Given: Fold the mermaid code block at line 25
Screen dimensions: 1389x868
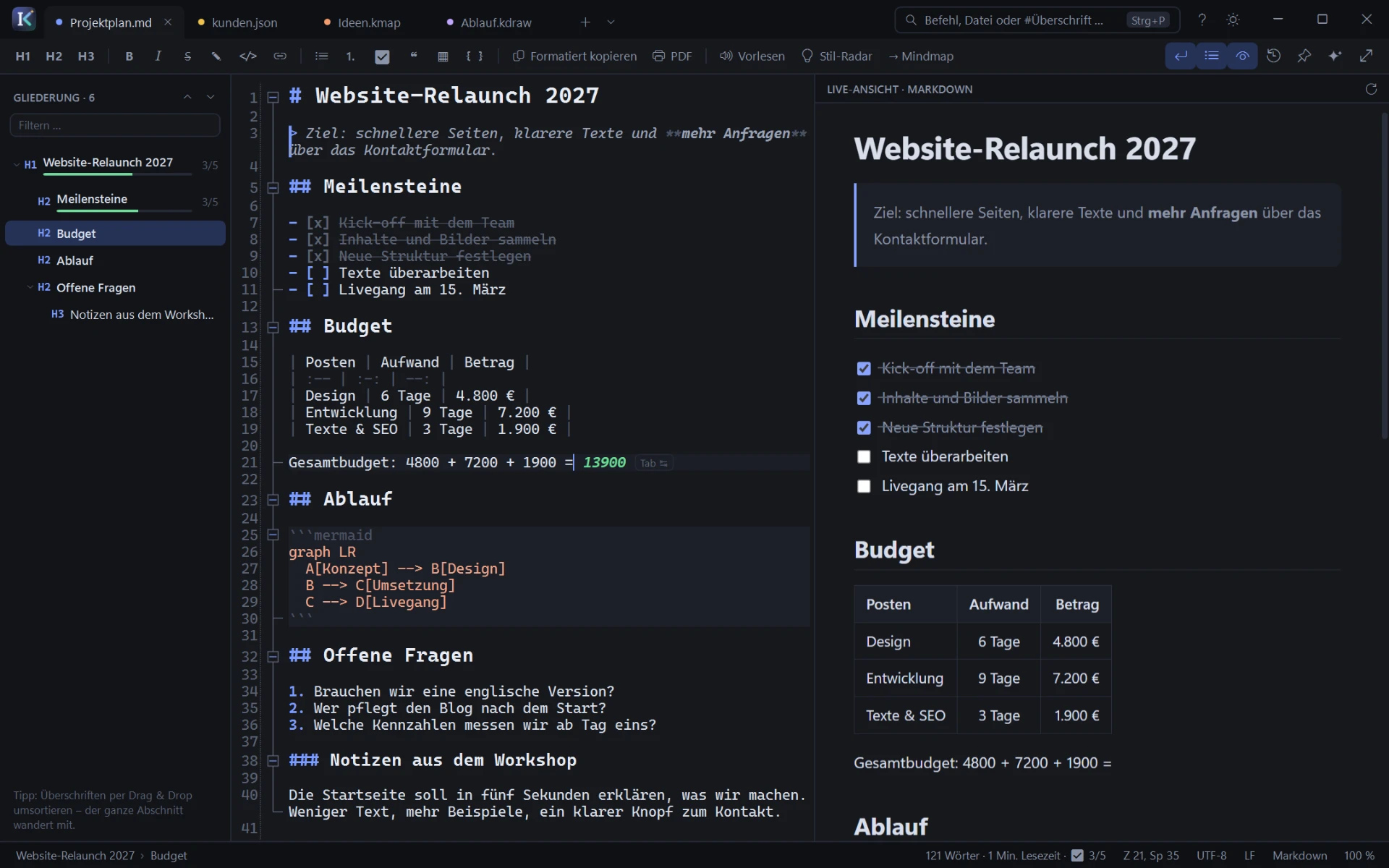Looking at the screenshot, I should tap(273, 535).
